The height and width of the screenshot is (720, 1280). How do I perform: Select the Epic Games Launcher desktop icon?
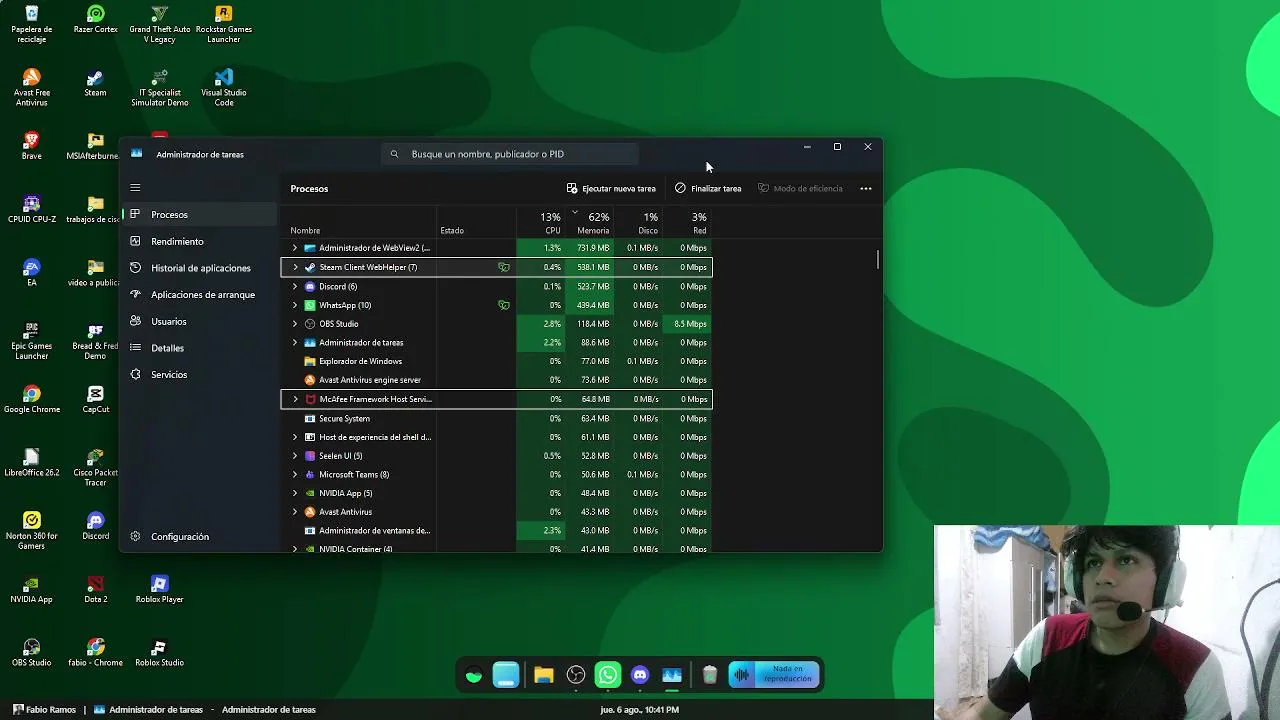[31, 342]
